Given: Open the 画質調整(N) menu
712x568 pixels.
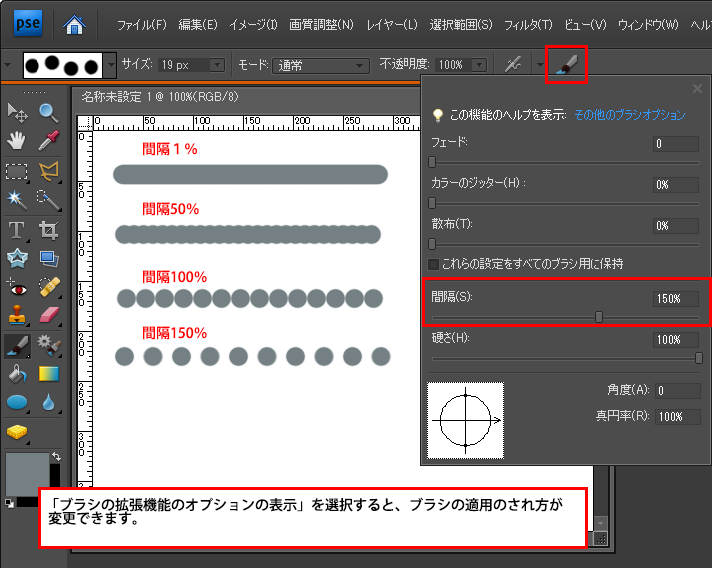Looking at the screenshot, I should [x=321, y=25].
